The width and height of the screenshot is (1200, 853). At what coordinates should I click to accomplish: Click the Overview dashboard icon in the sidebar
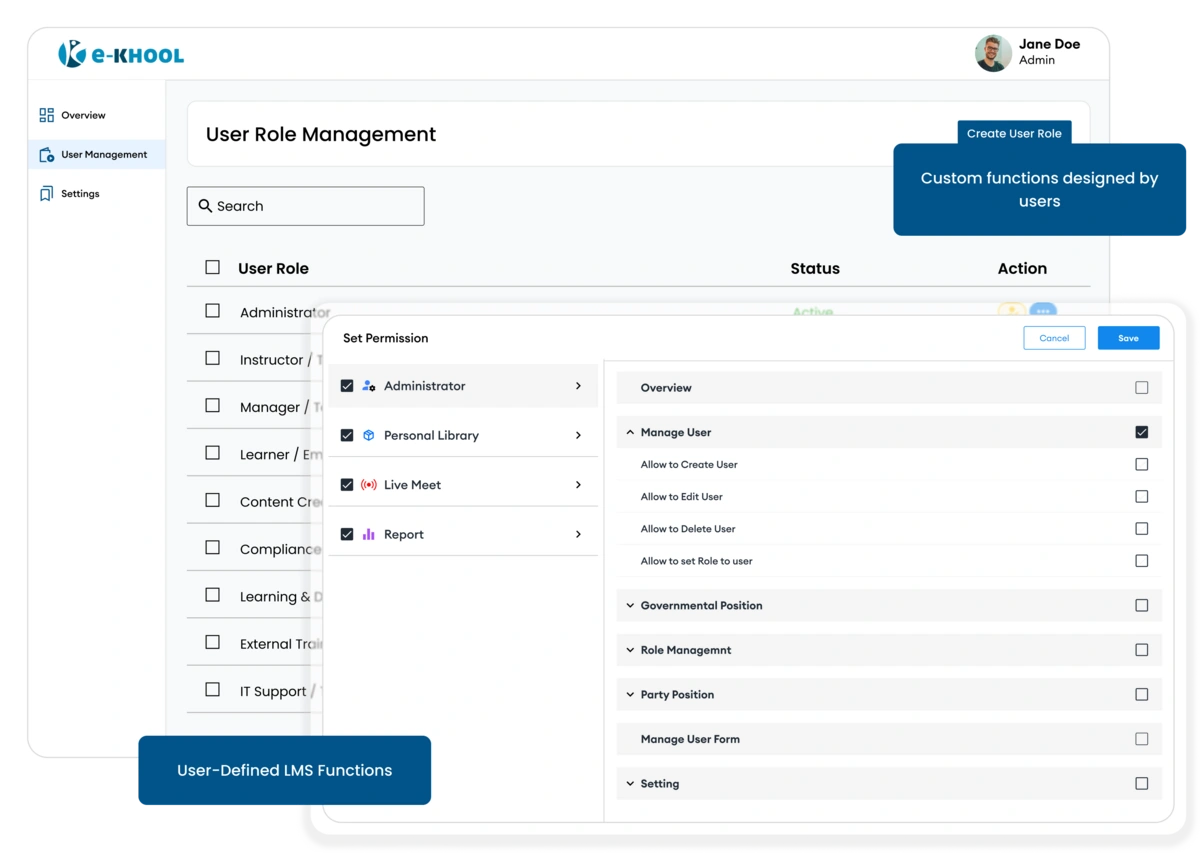click(46, 114)
